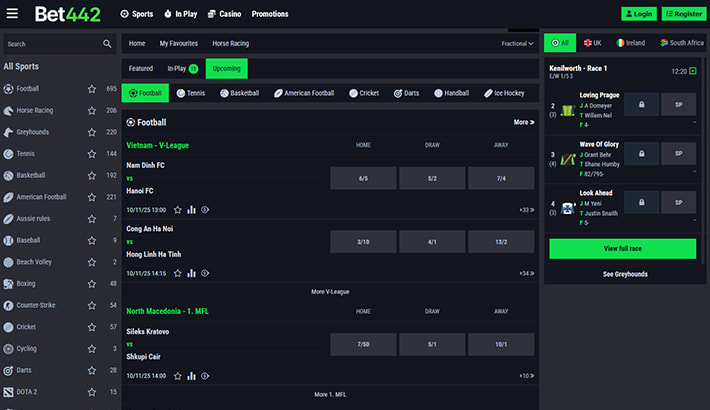
Task: Open Cycling in the sidebar
Action: pyautogui.click(x=26, y=349)
